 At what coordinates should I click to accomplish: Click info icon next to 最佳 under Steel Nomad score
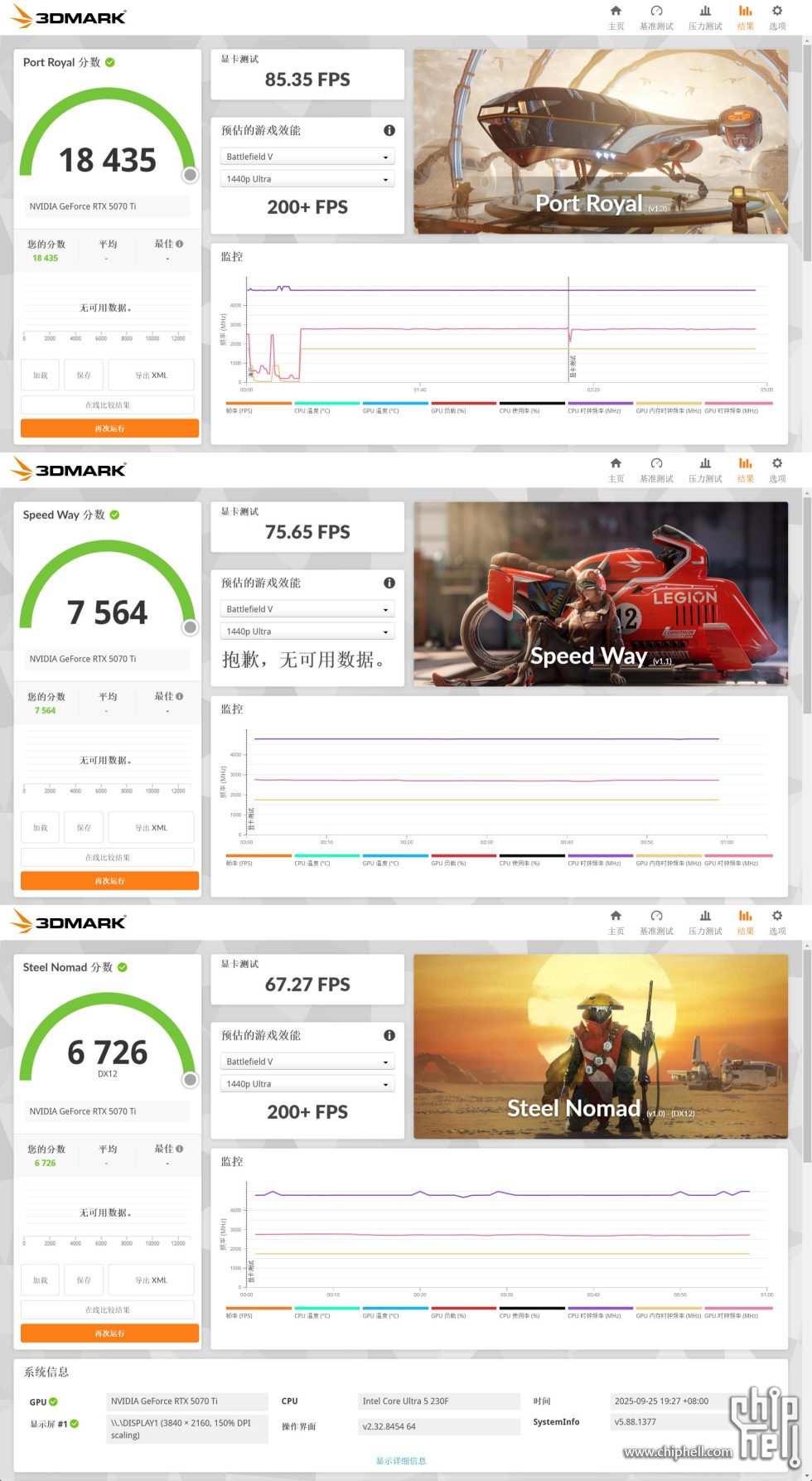tap(180, 1149)
